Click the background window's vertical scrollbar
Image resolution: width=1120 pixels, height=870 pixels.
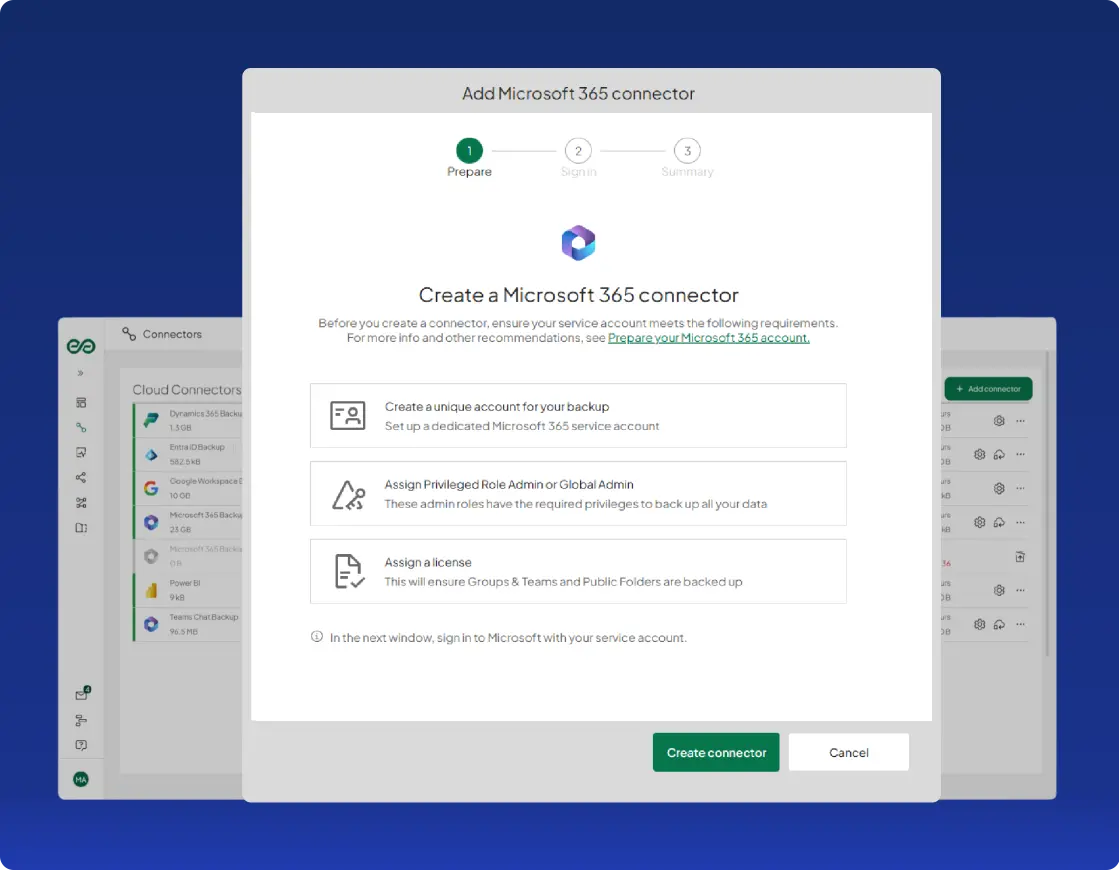[x=1047, y=503]
